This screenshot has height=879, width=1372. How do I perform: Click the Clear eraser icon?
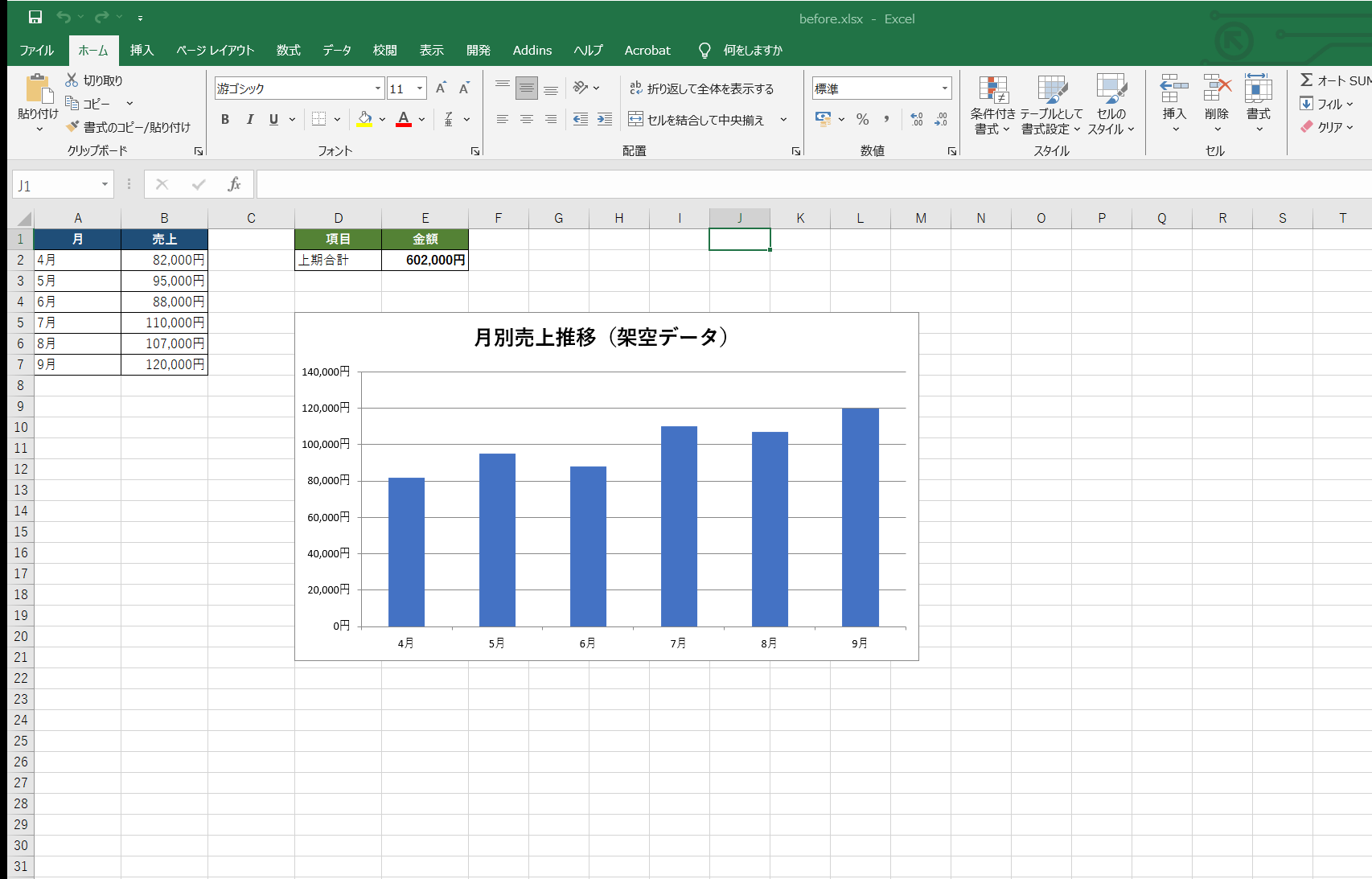[1307, 127]
